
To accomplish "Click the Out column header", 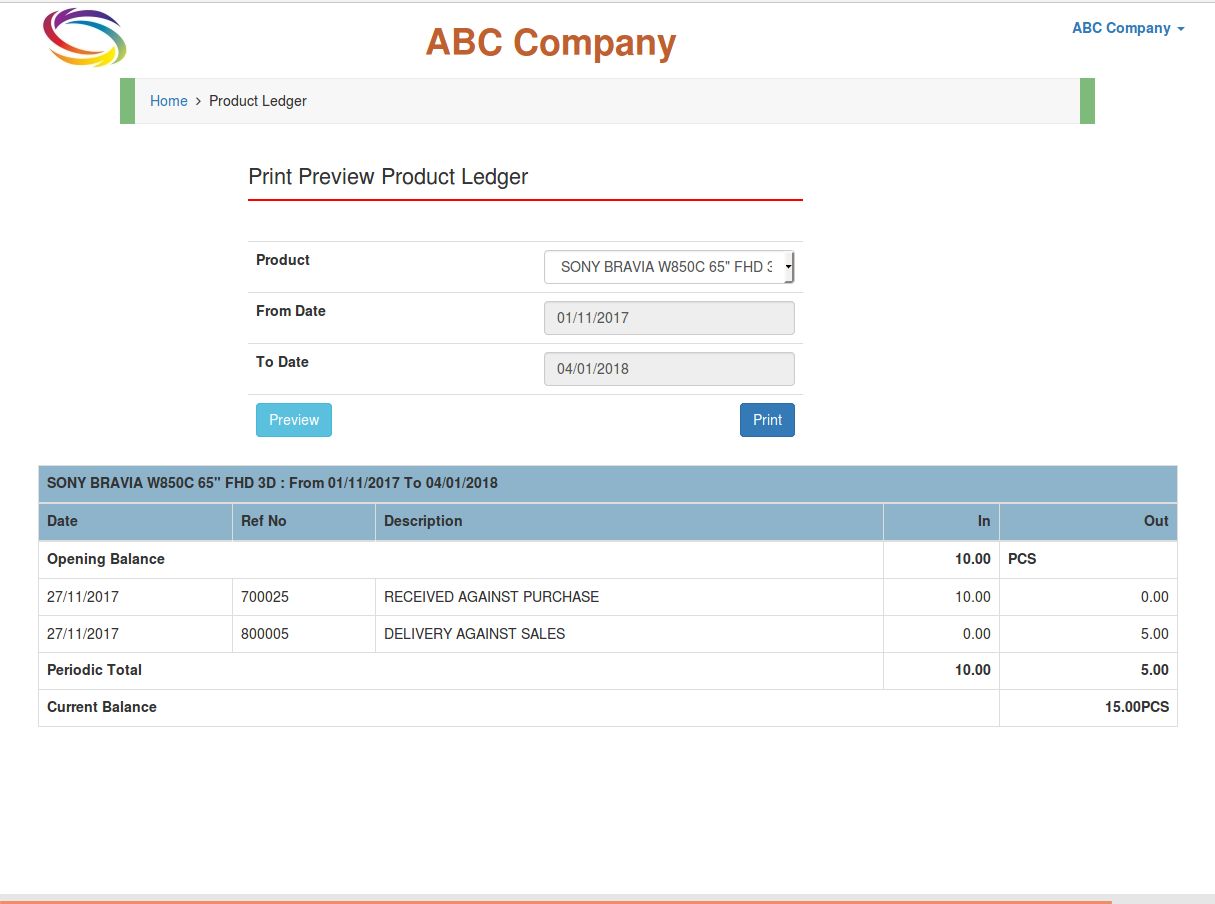I will pyautogui.click(x=1156, y=521).
